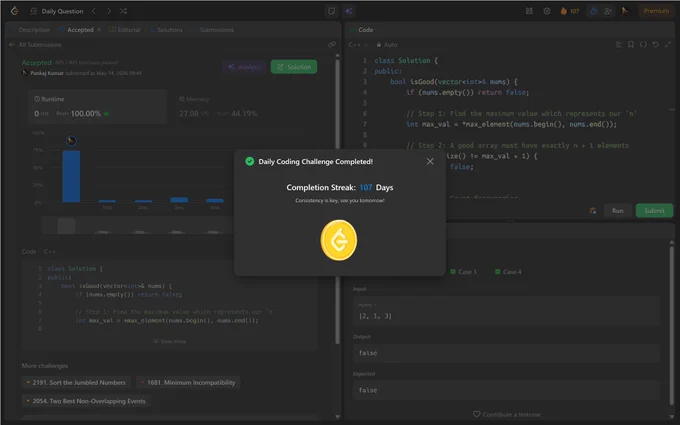
Task: Open the layout grid icon
Action: (529, 11)
